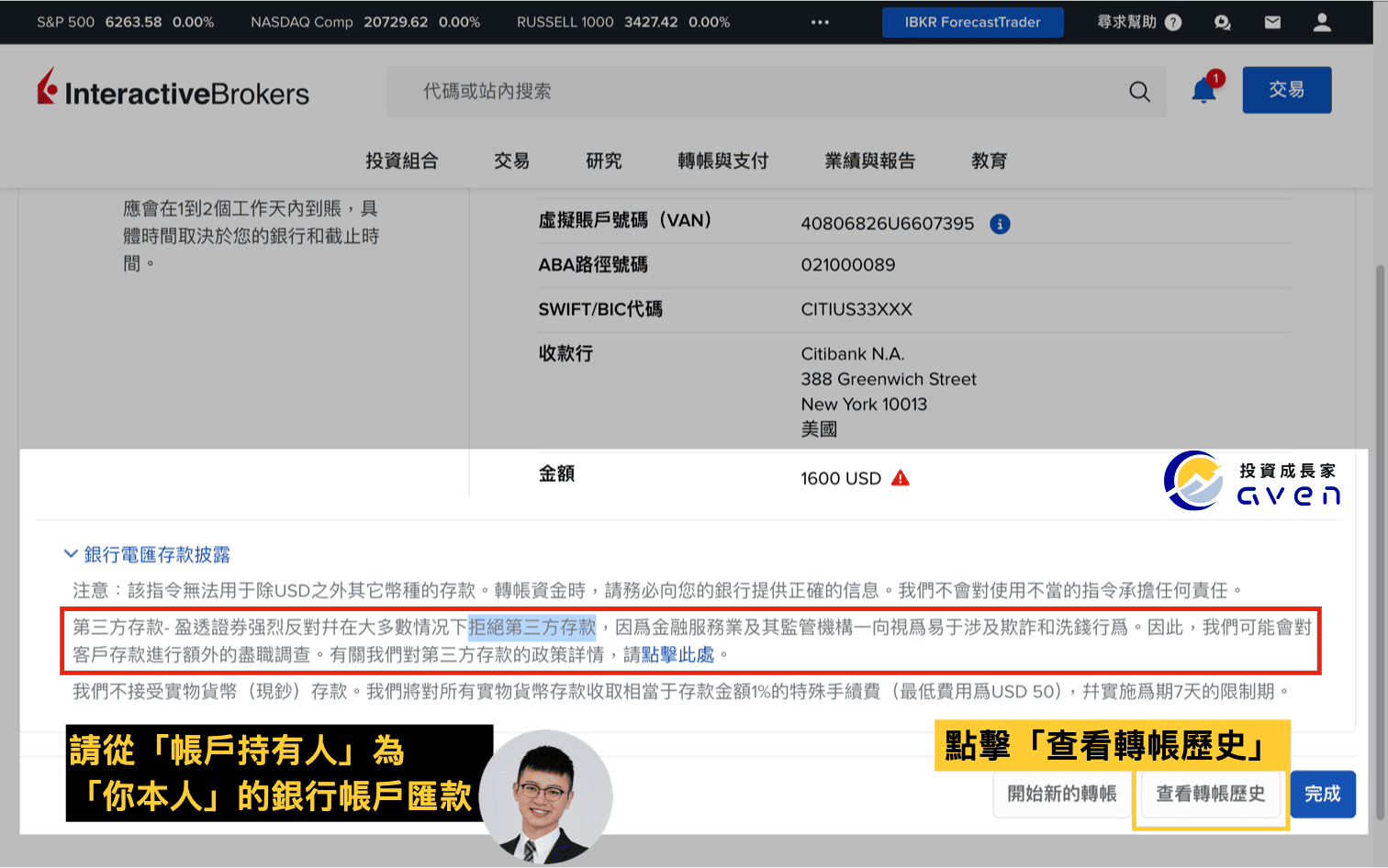Click the blue 交易 button

pos(1286,90)
